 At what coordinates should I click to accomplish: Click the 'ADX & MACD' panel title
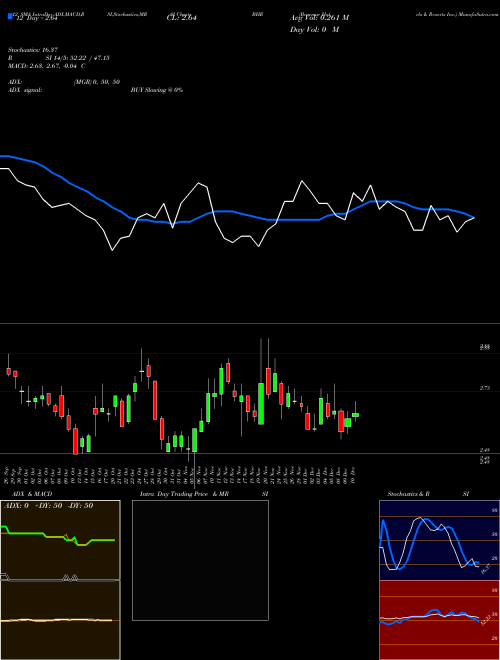coord(32,494)
